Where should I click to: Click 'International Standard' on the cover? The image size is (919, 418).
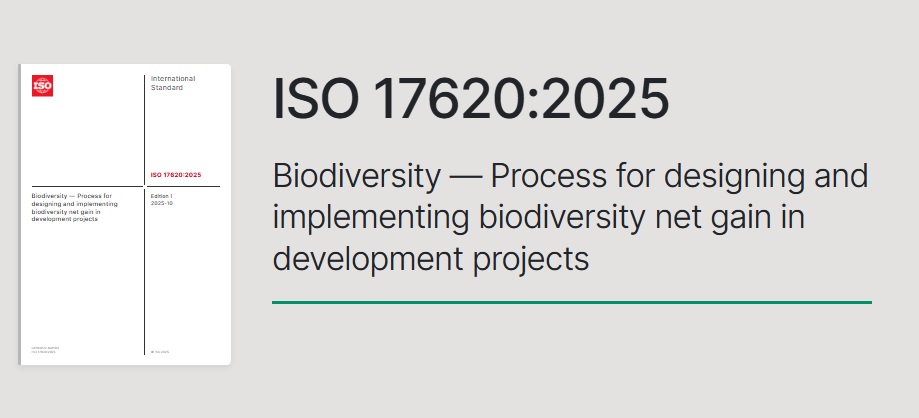pyautogui.click(x=173, y=82)
